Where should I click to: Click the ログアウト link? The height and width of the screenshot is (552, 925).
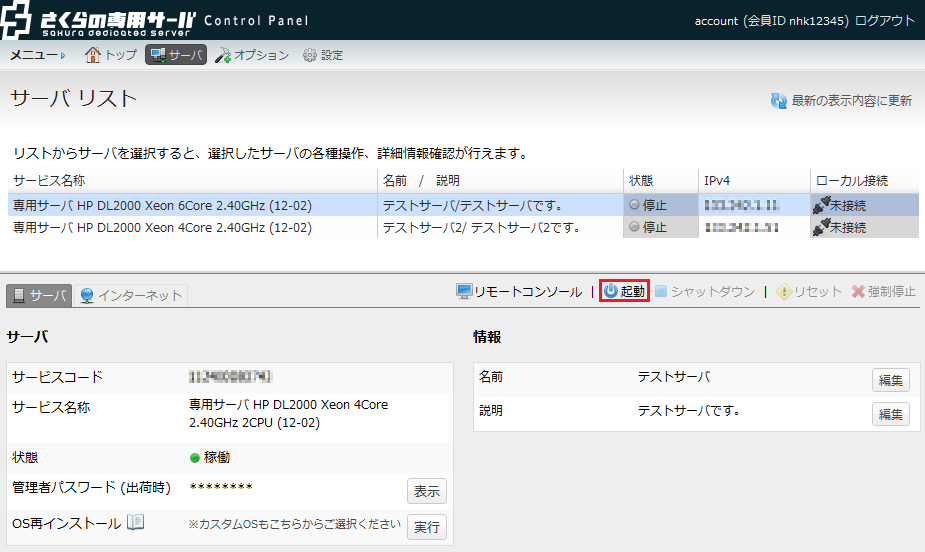click(885, 21)
